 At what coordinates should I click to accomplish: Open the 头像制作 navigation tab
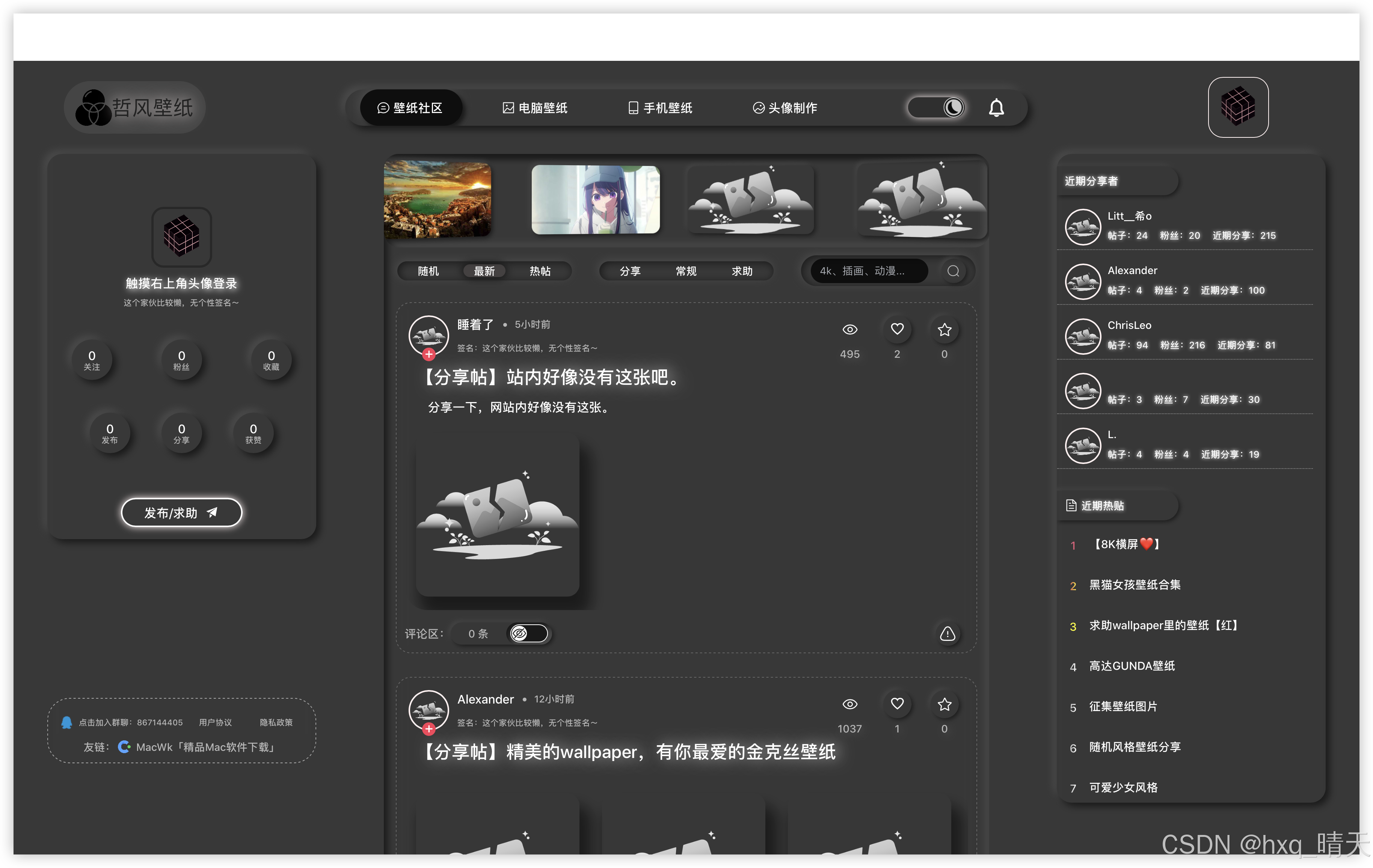(x=785, y=108)
